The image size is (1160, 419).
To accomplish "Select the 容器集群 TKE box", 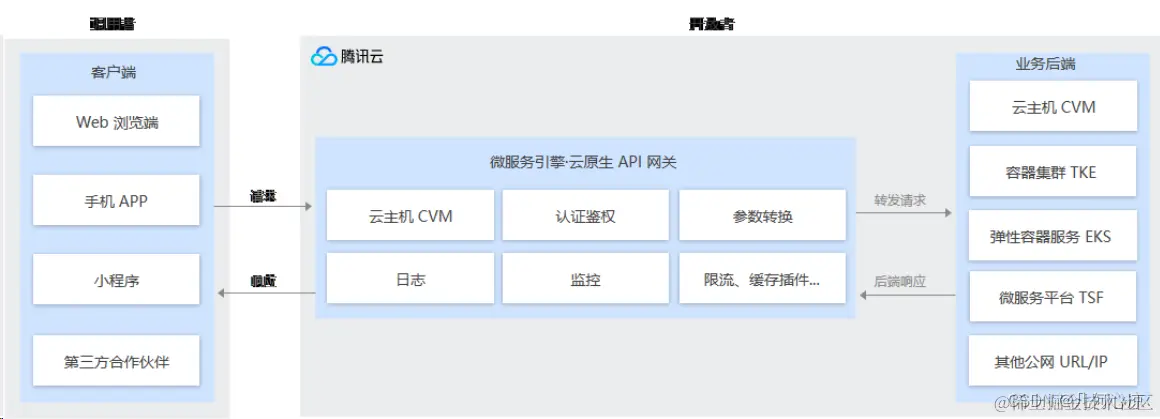I will (x=1053, y=171).
